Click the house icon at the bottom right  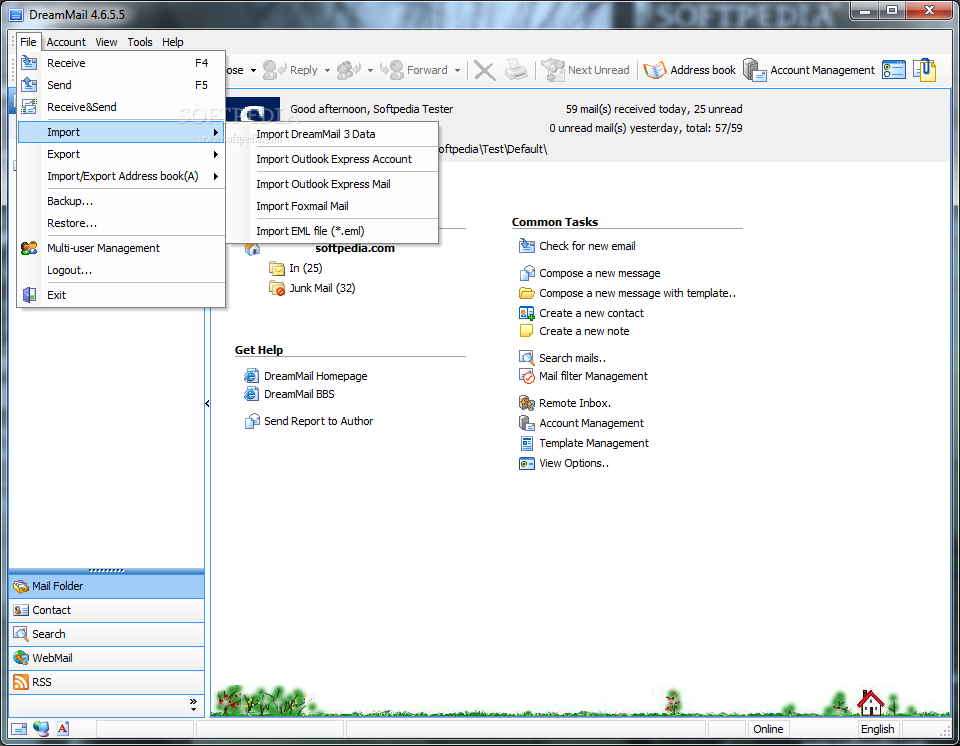[x=870, y=703]
